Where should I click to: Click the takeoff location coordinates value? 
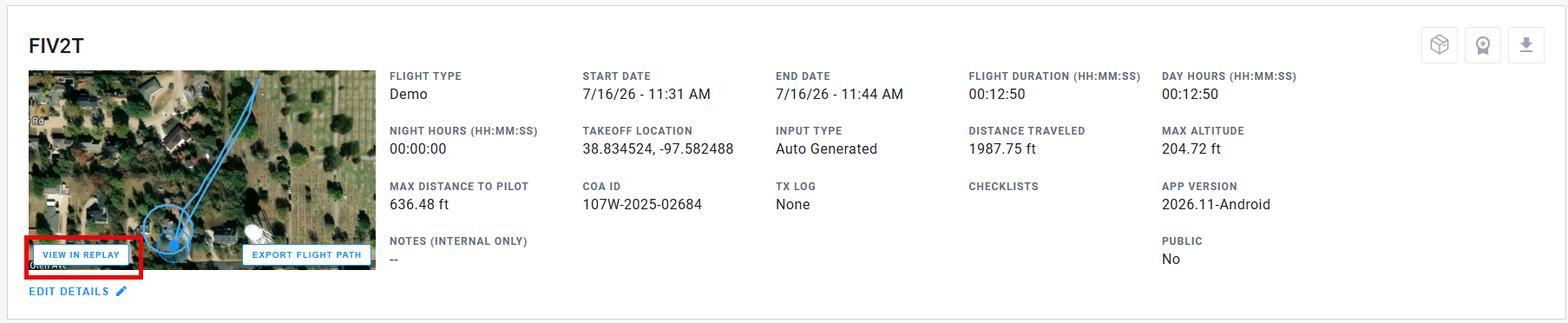point(658,149)
